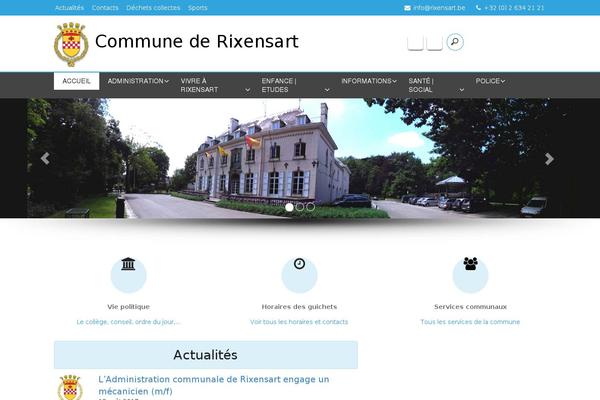This screenshot has width=600, height=400.
Task: Open the mécanicien job news article
Action: coord(214,385)
